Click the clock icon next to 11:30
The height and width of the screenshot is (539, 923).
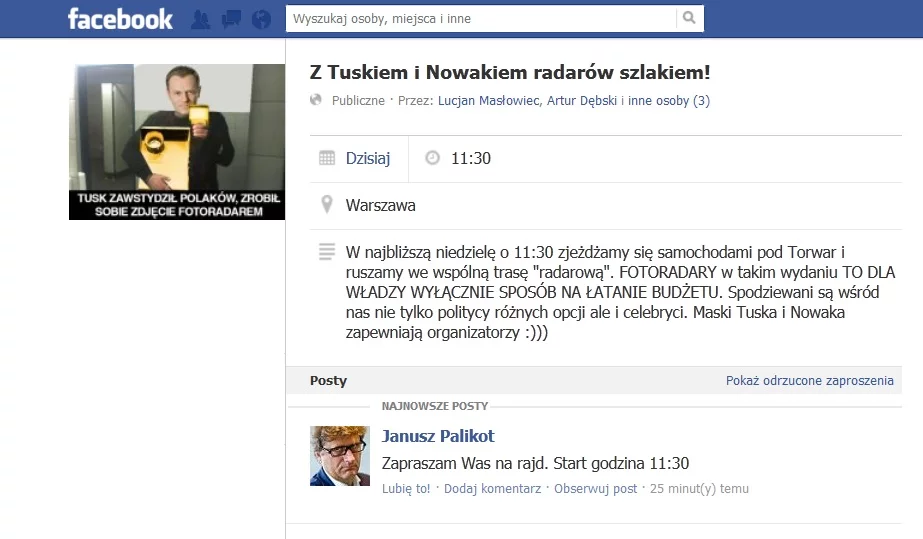click(x=433, y=158)
